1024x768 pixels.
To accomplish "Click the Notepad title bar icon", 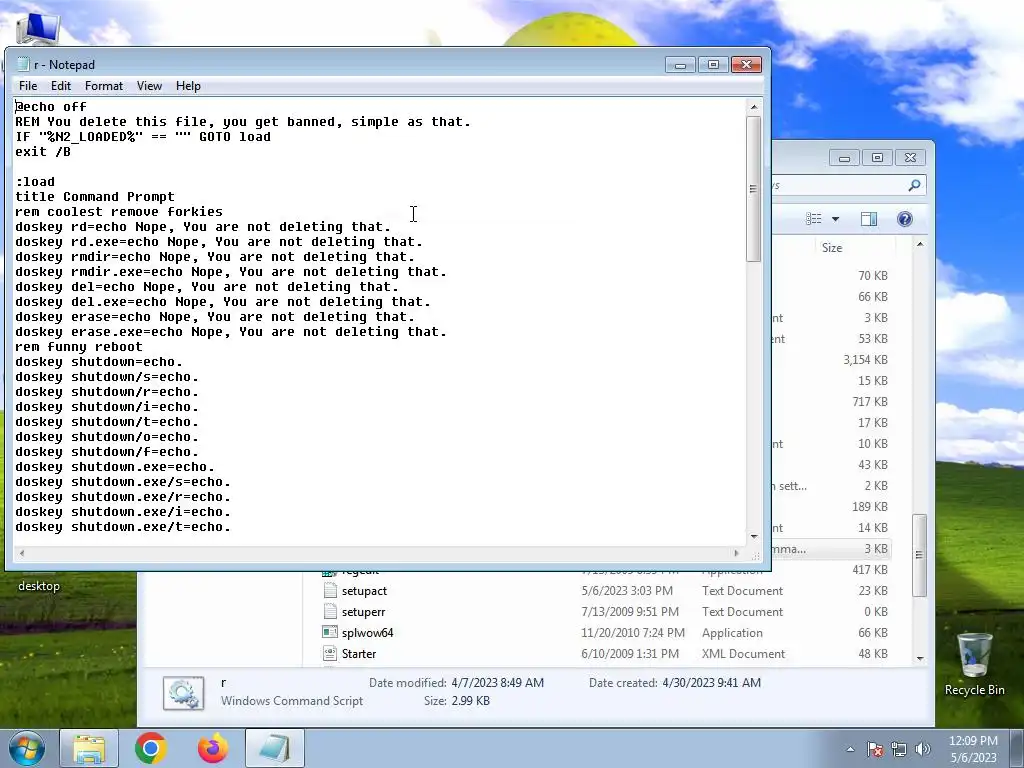I will 24,64.
